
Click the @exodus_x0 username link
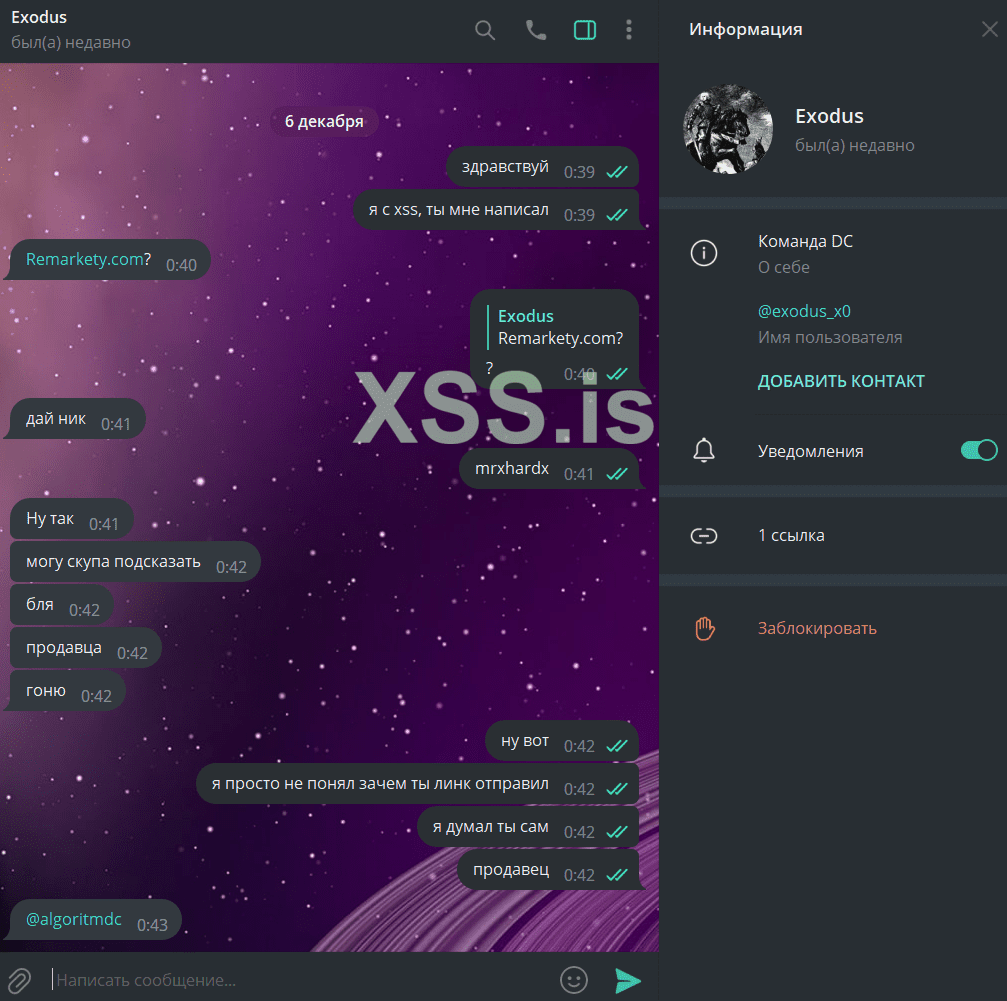click(x=804, y=311)
